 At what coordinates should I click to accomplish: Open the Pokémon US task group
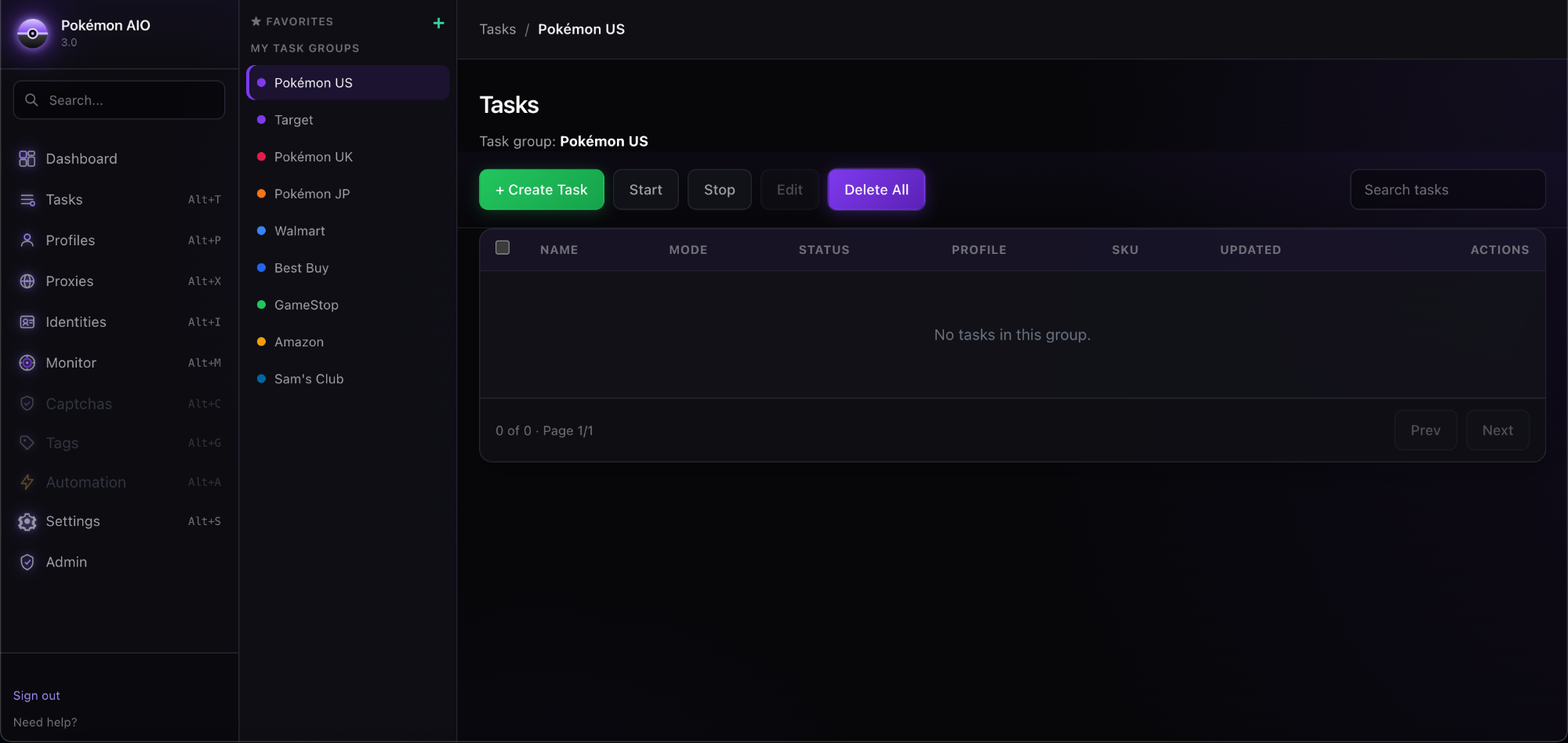click(348, 82)
